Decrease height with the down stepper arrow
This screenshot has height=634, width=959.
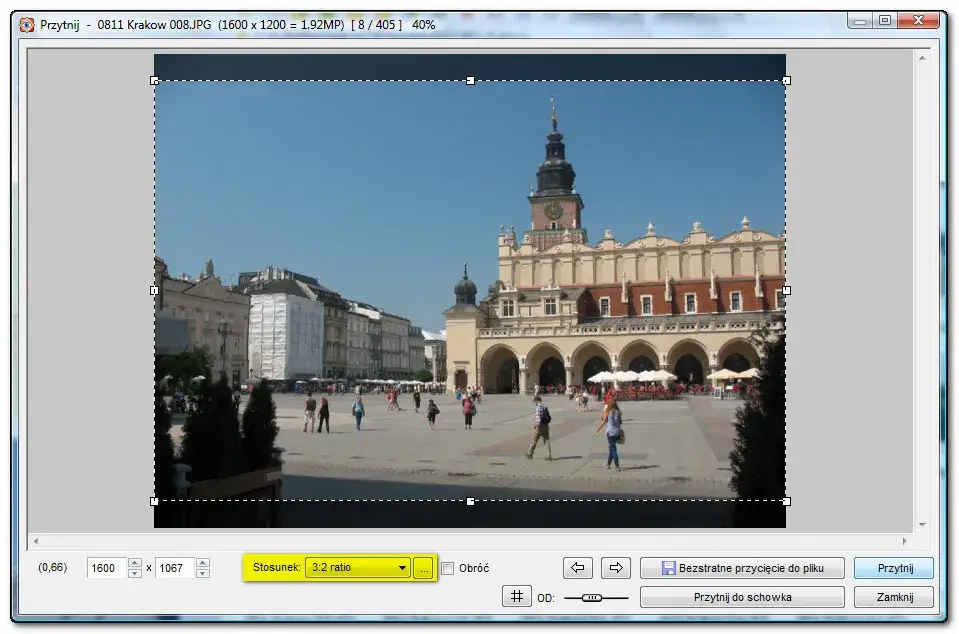click(204, 572)
